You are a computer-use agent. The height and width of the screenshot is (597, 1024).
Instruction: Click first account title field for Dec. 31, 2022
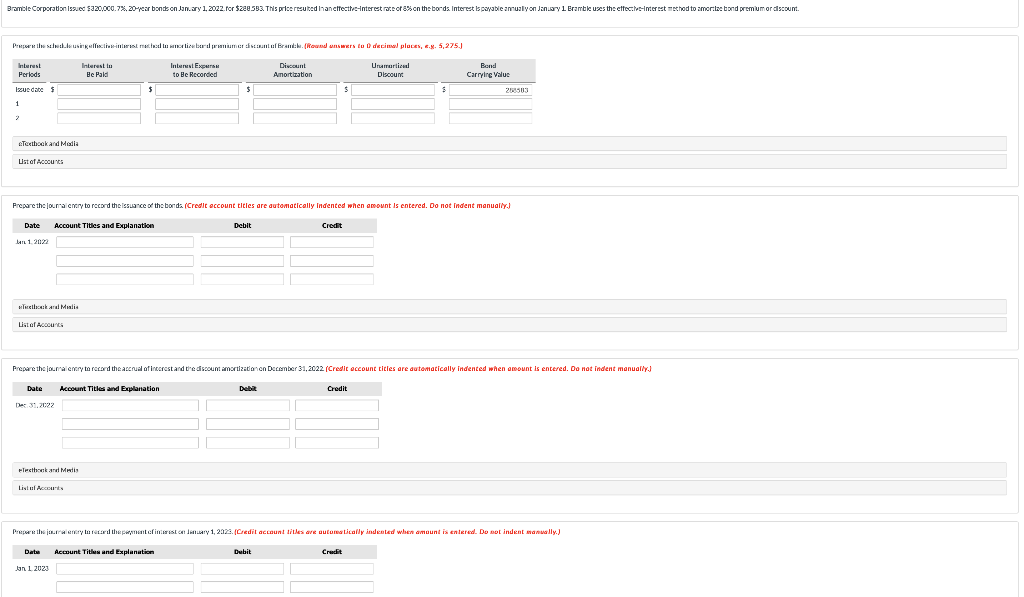coord(131,406)
